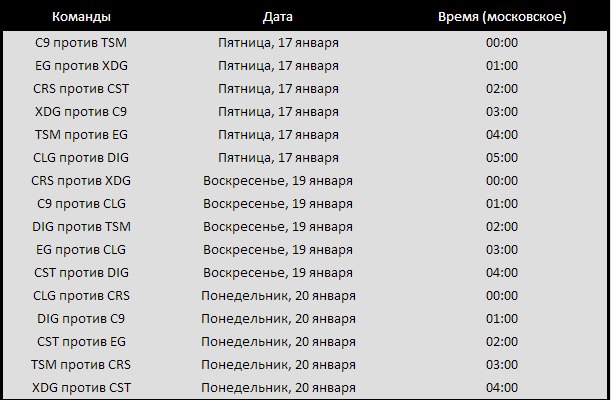The height and width of the screenshot is (400, 611).
Task: Select the C9 против TSM match cell
Action: coord(81,43)
